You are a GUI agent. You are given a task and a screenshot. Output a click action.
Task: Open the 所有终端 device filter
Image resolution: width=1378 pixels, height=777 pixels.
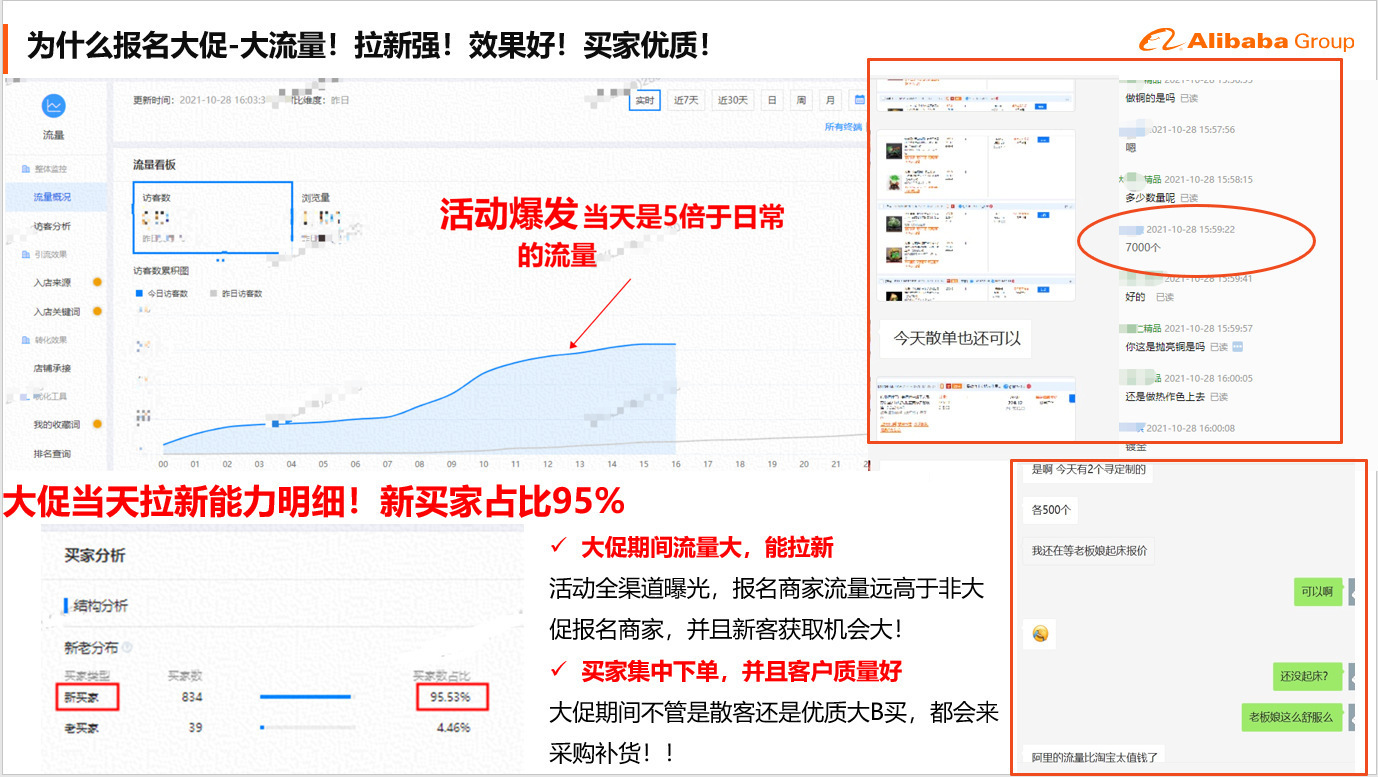(x=842, y=127)
